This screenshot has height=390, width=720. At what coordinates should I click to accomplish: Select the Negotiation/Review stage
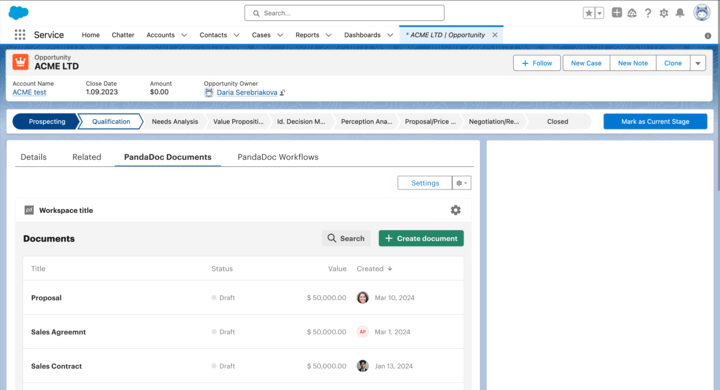coord(494,122)
